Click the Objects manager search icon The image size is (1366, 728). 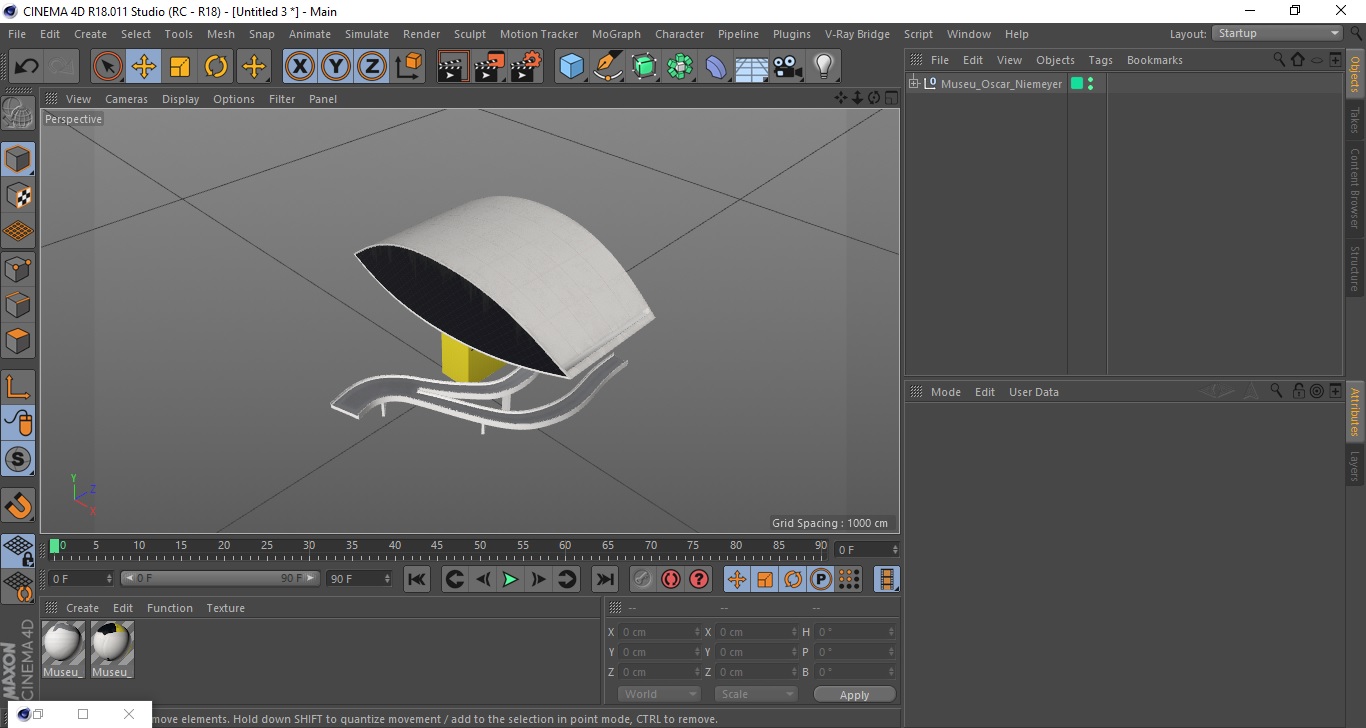pyautogui.click(x=1279, y=60)
